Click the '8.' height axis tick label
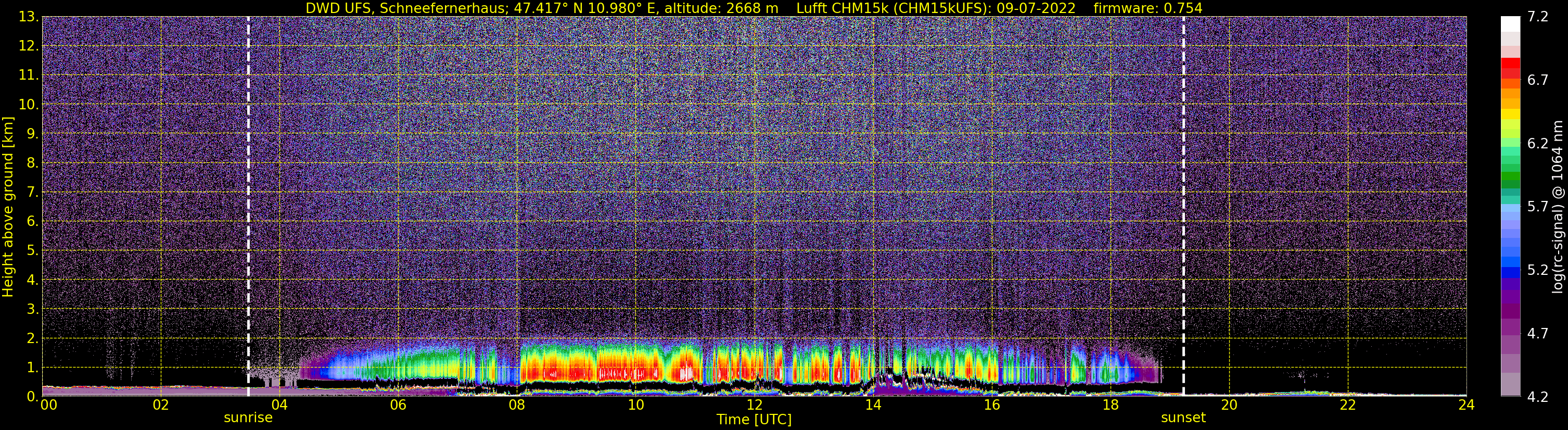The image size is (1568, 430). click(x=33, y=163)
